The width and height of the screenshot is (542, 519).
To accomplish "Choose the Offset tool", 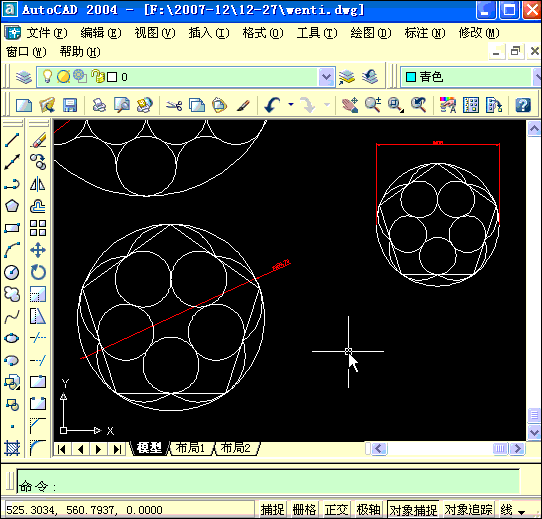I will click(38, 206).
